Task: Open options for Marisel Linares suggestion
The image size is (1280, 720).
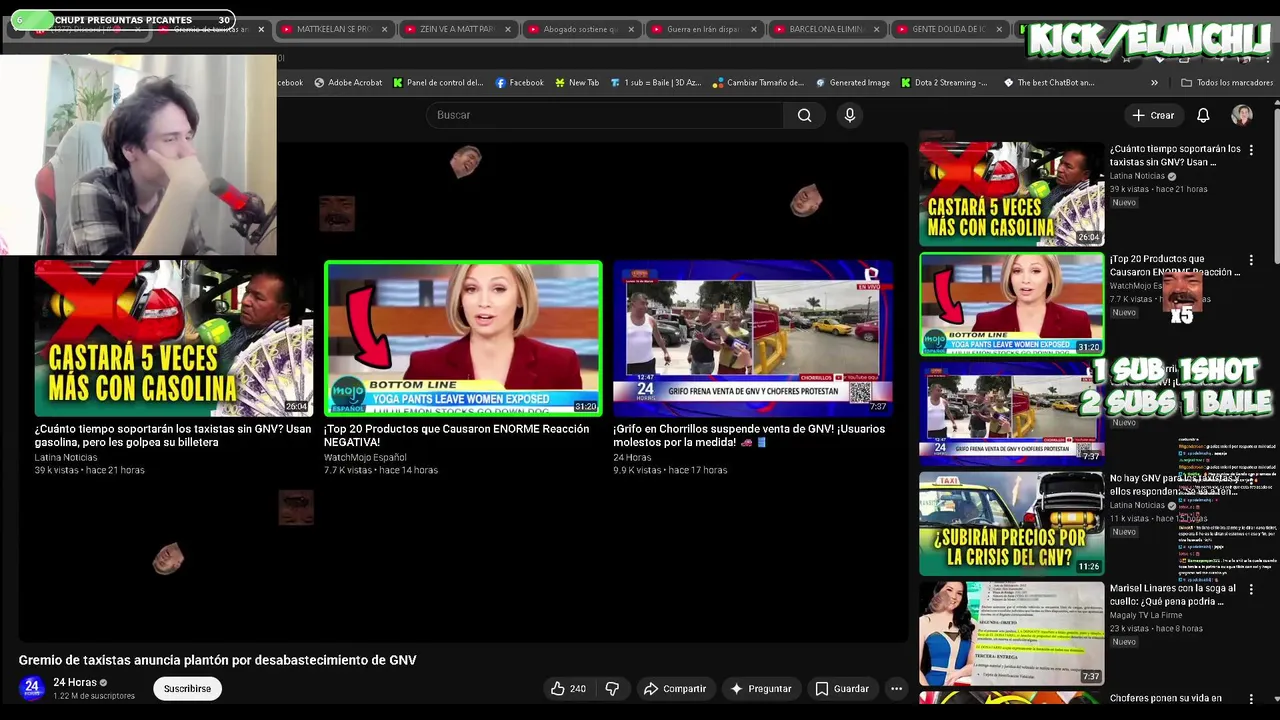Action: [1251, 590]
